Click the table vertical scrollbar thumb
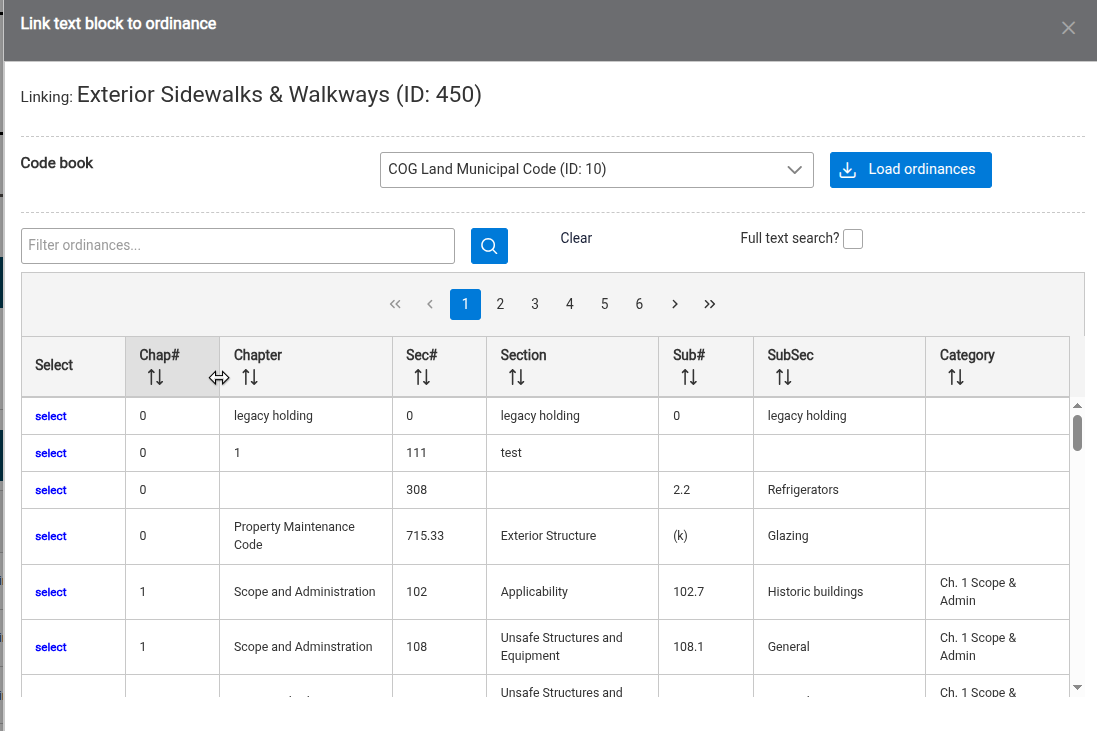1097x731 pixels. click(1077, 433)
